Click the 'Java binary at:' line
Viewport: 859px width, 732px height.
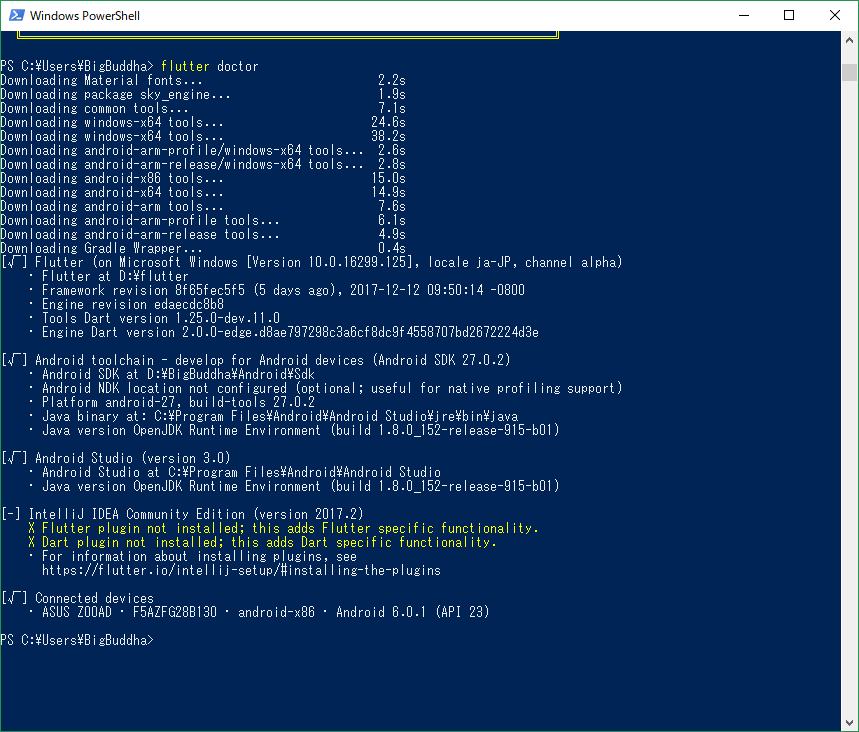click(274, 416)
